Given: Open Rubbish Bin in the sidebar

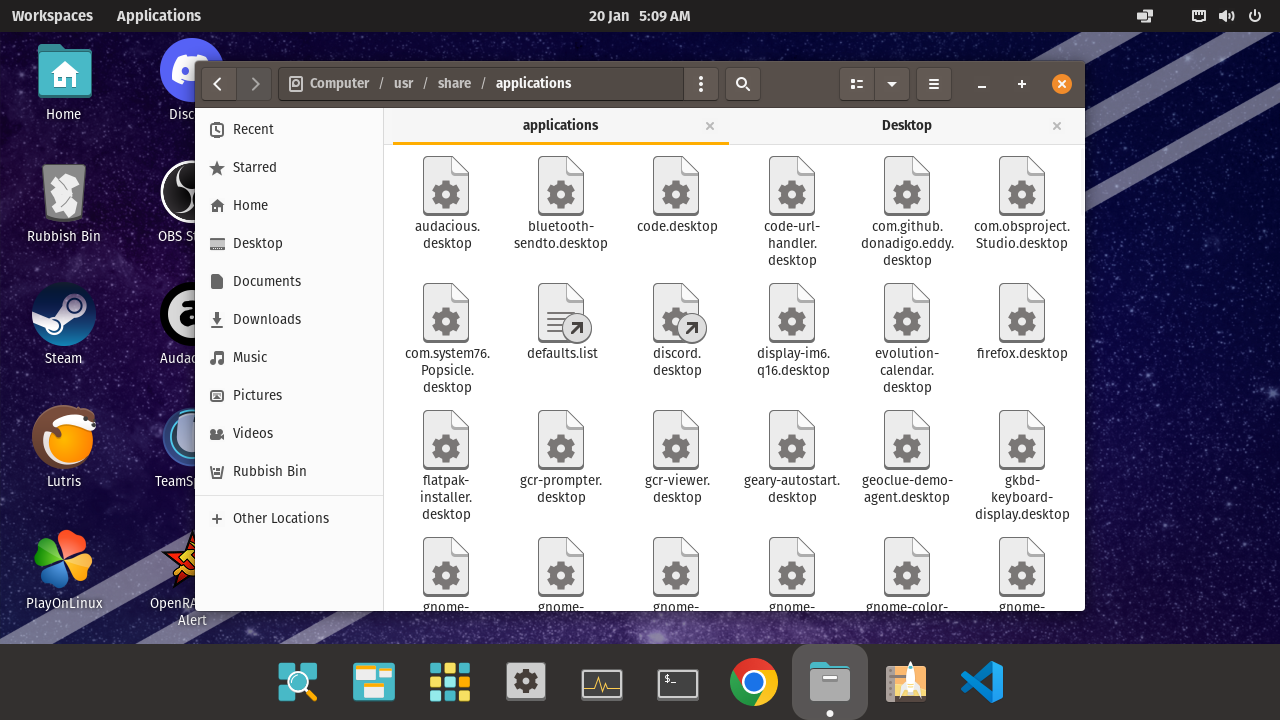Looking at the screenshot, I should pyautogui.click(x=289, y=471).
